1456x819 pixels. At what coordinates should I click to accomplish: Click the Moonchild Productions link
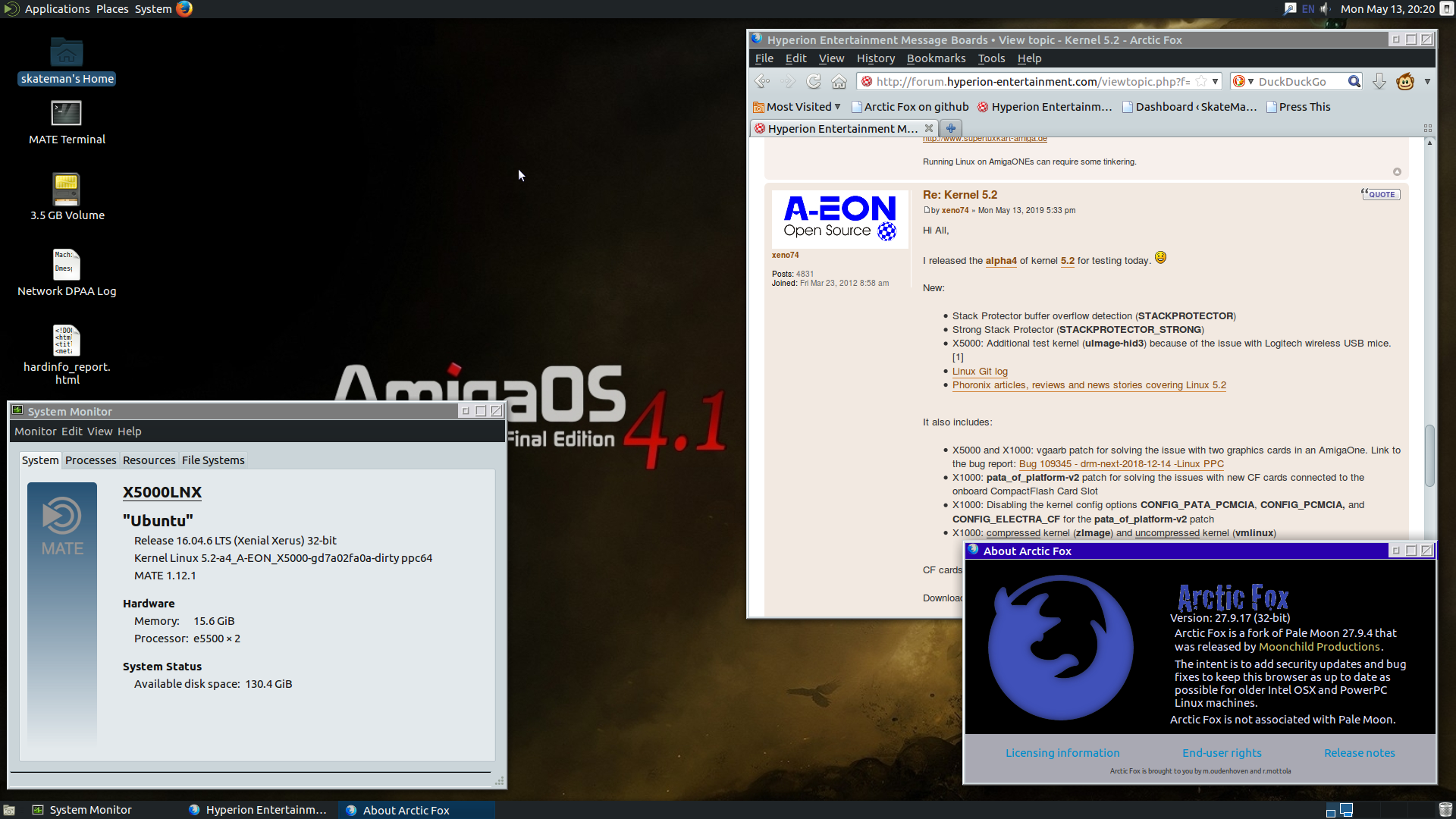(1319, 647)
